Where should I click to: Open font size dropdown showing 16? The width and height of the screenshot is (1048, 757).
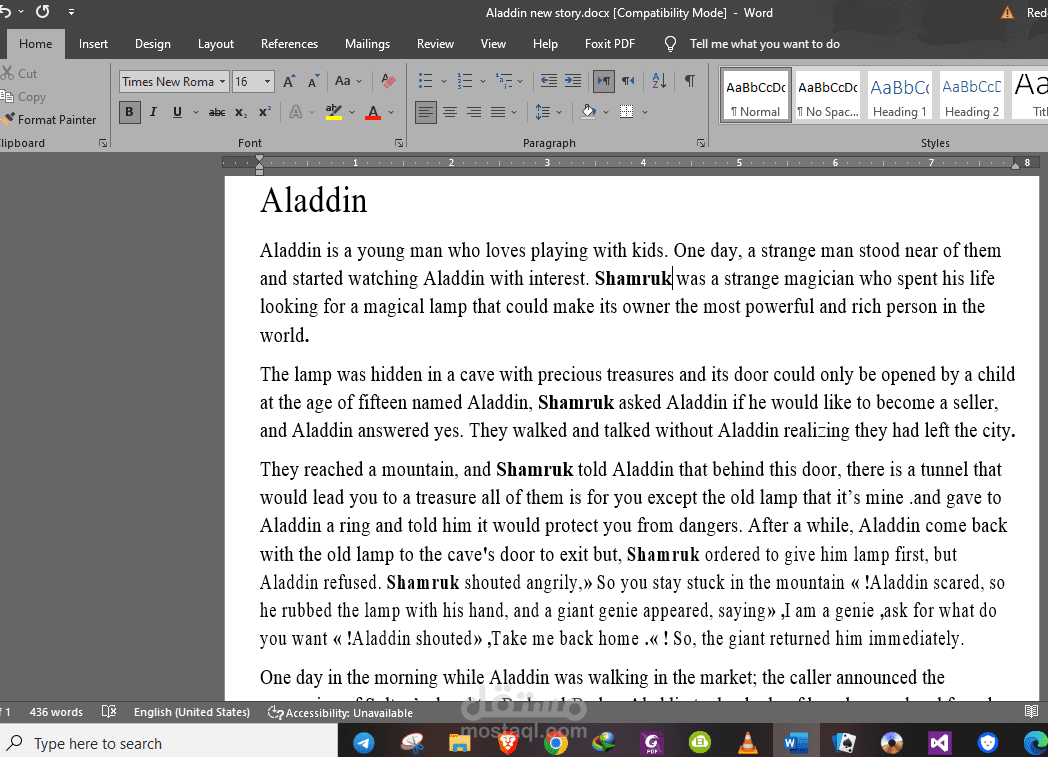(267, 82)
